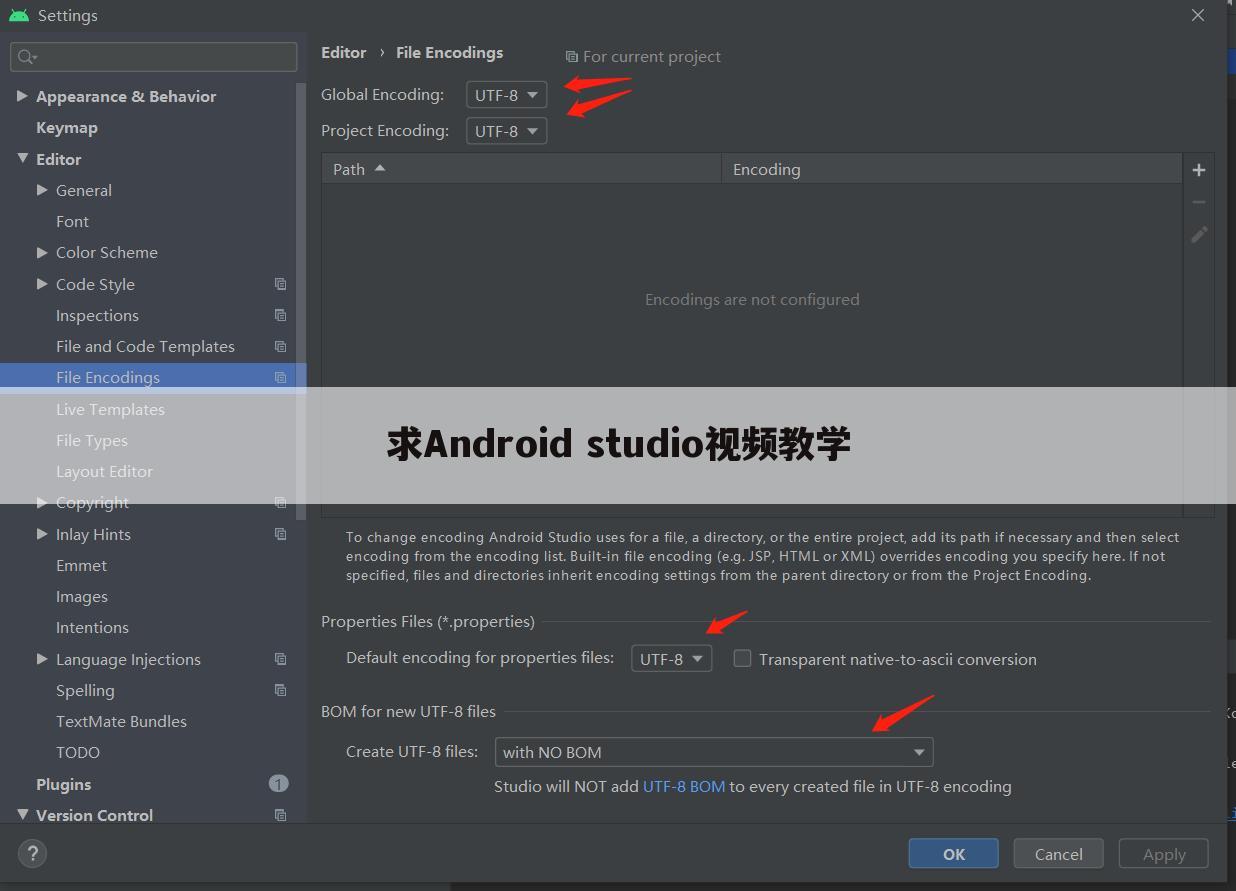
Task: Select File Encodings in the tree
Action: pyautogui.click(x=108, y=377)
